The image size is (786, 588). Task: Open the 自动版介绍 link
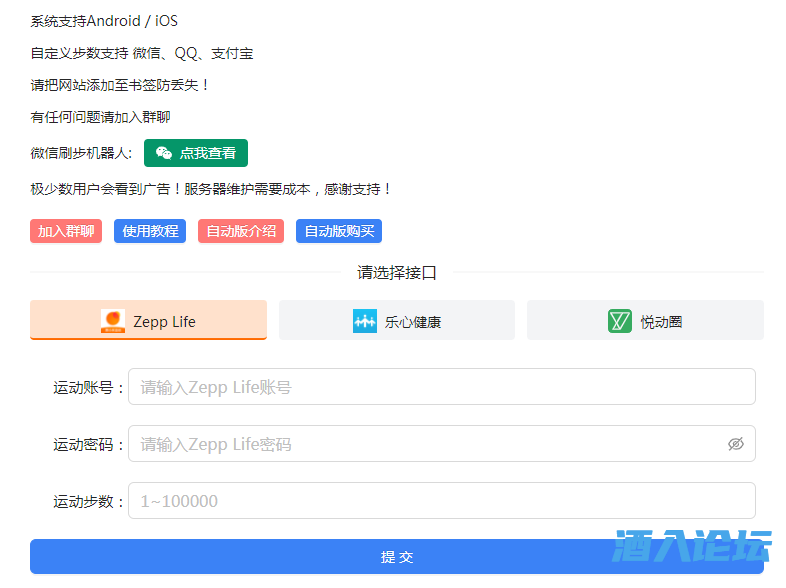click(241, 231)
